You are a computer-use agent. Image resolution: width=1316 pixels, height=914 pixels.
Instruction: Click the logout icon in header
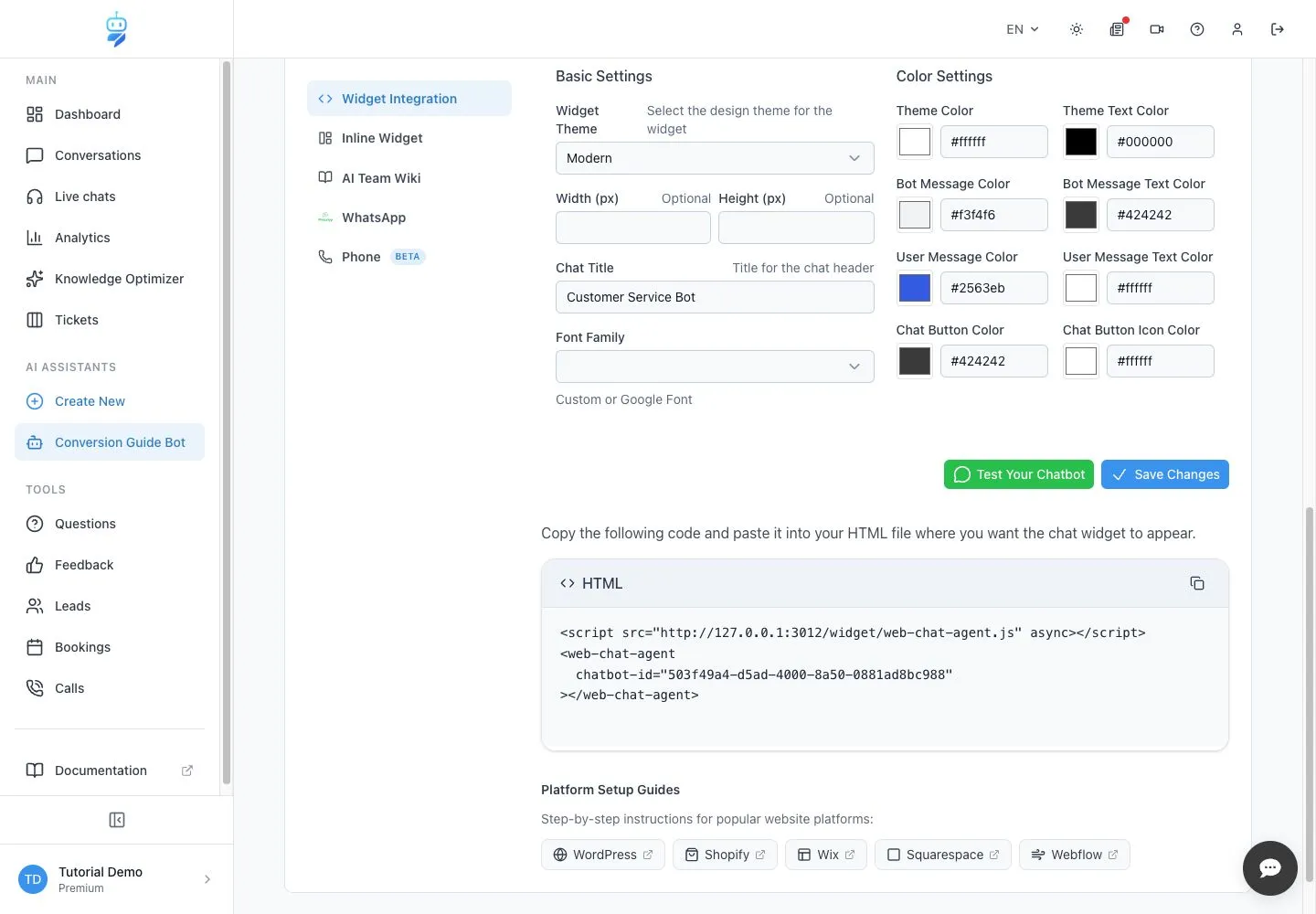pyautogui.click(x=1278, y=29)
